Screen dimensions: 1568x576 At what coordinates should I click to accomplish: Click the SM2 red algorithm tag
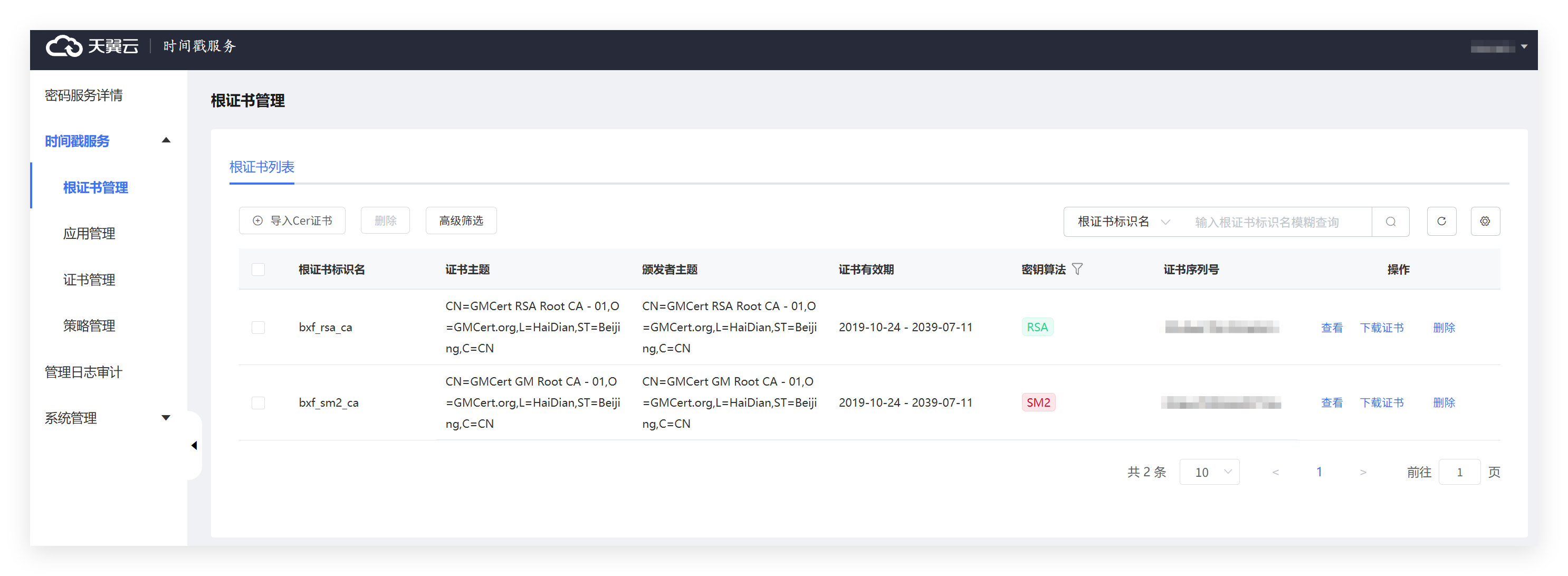(1038, 403)
